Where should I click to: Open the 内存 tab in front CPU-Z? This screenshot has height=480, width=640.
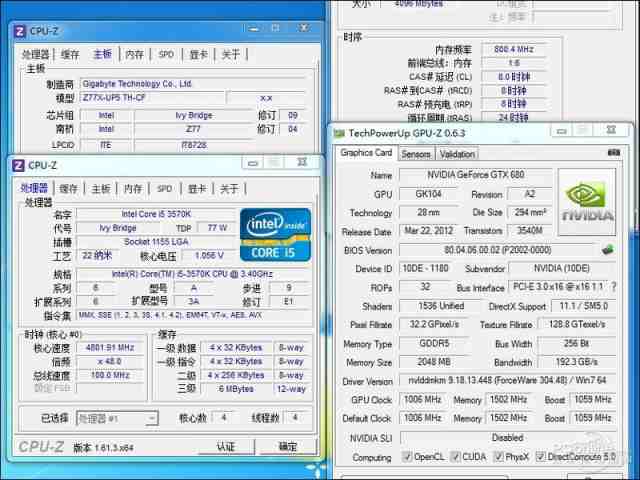click(133, 189)
